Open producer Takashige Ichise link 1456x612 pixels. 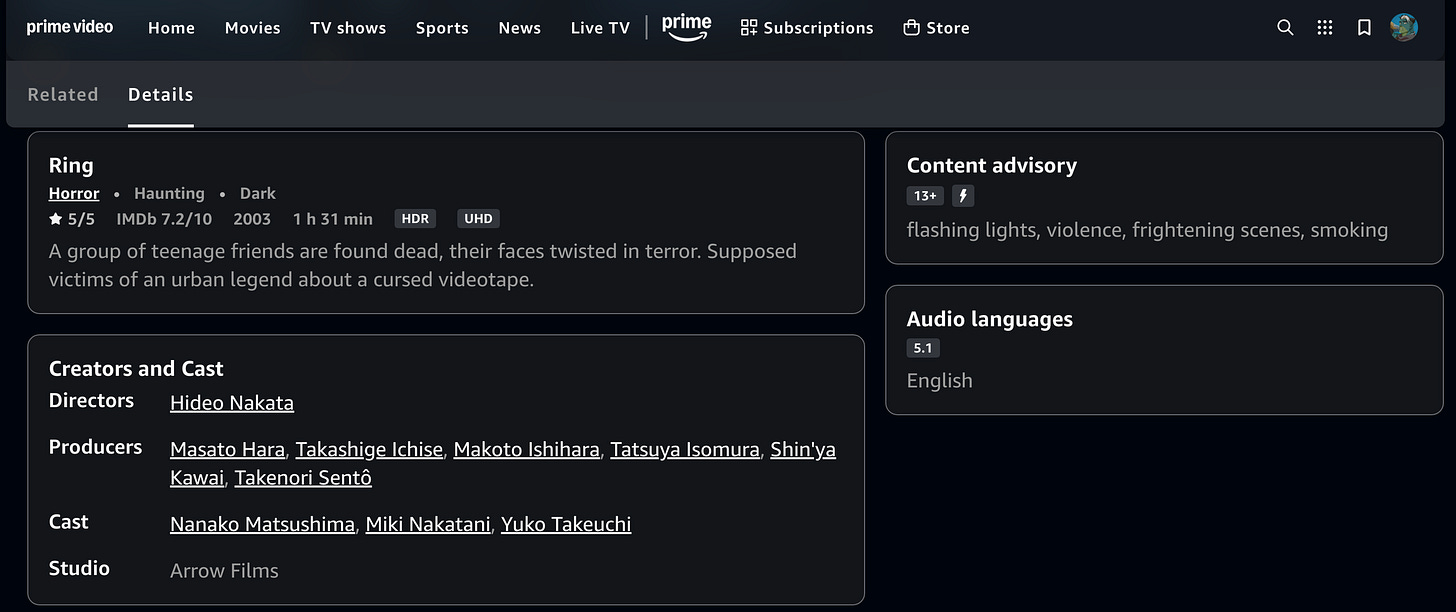(x=369, y=450)
